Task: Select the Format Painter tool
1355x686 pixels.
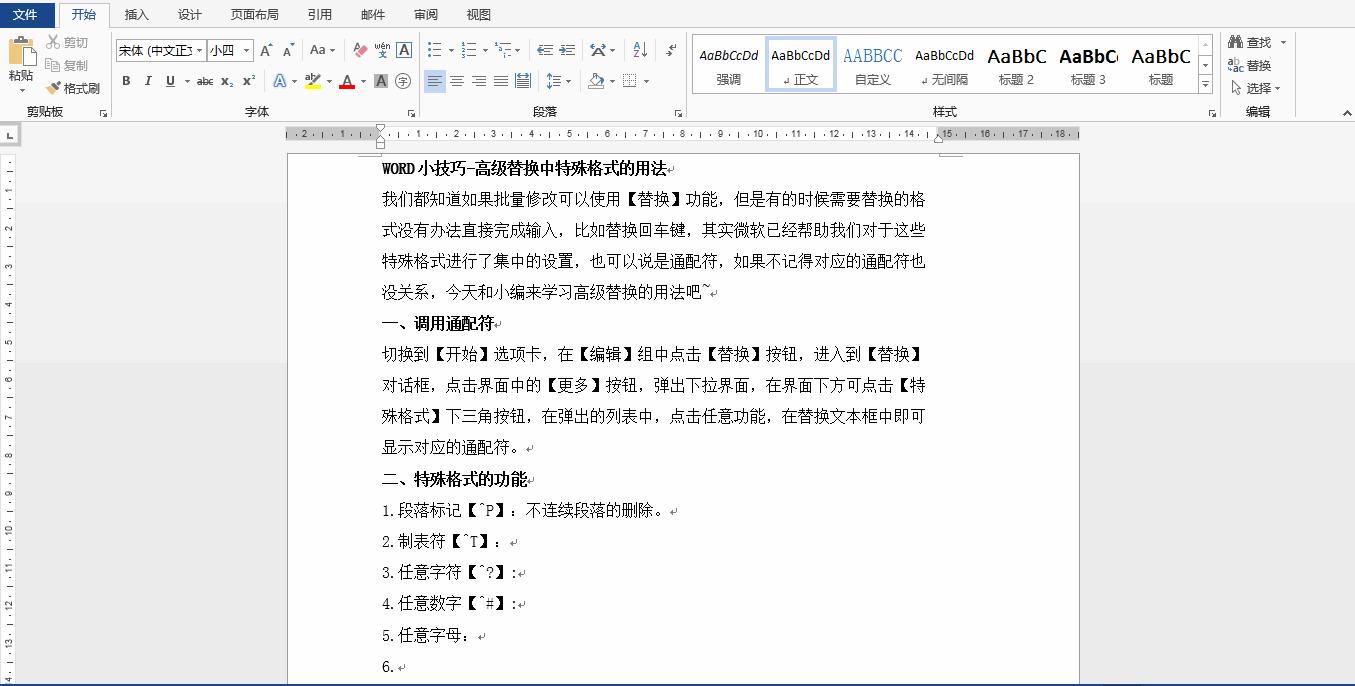Action: coord(75,88)
